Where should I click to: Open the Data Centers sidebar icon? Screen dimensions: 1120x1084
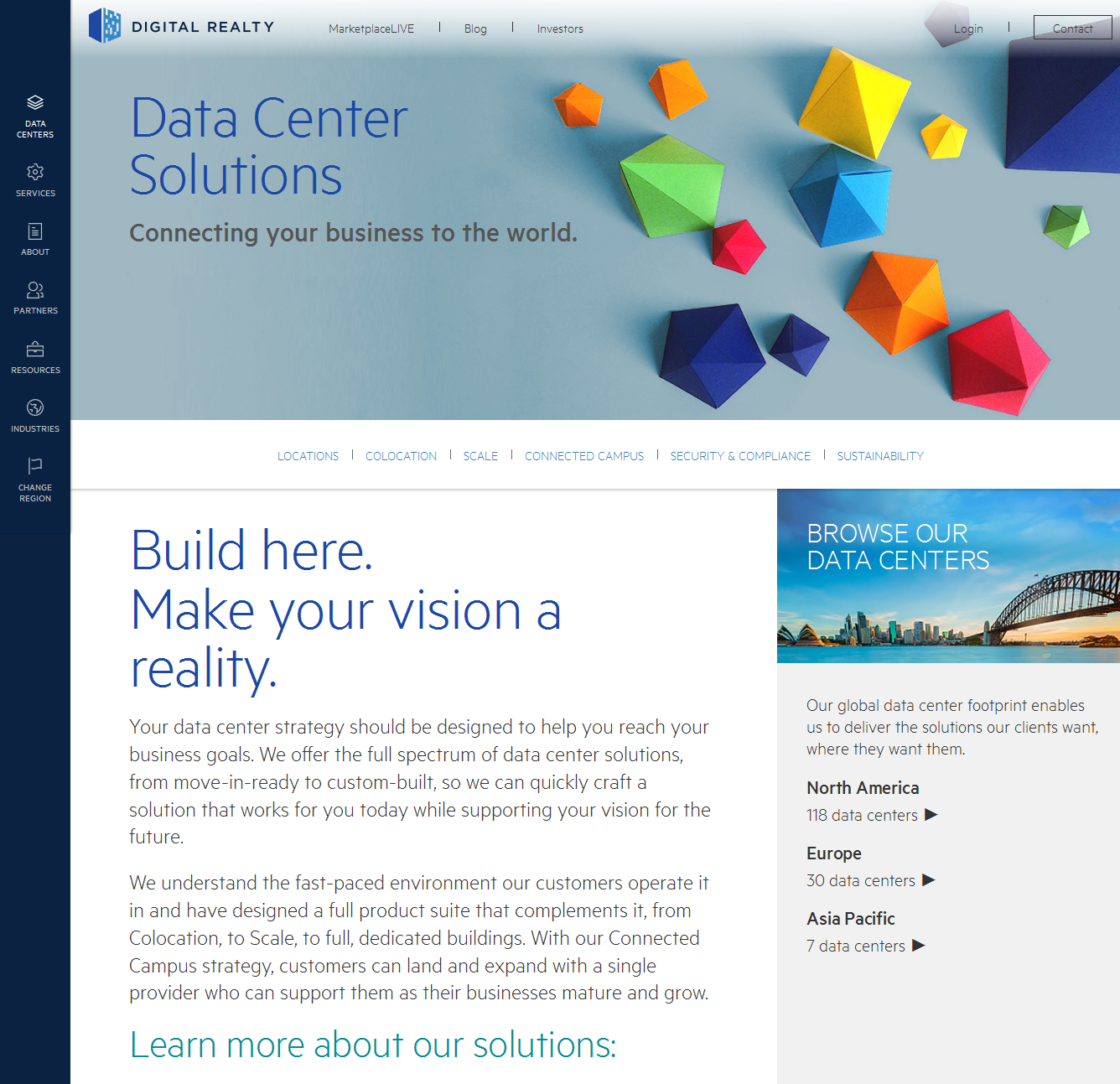coord(35,103)
